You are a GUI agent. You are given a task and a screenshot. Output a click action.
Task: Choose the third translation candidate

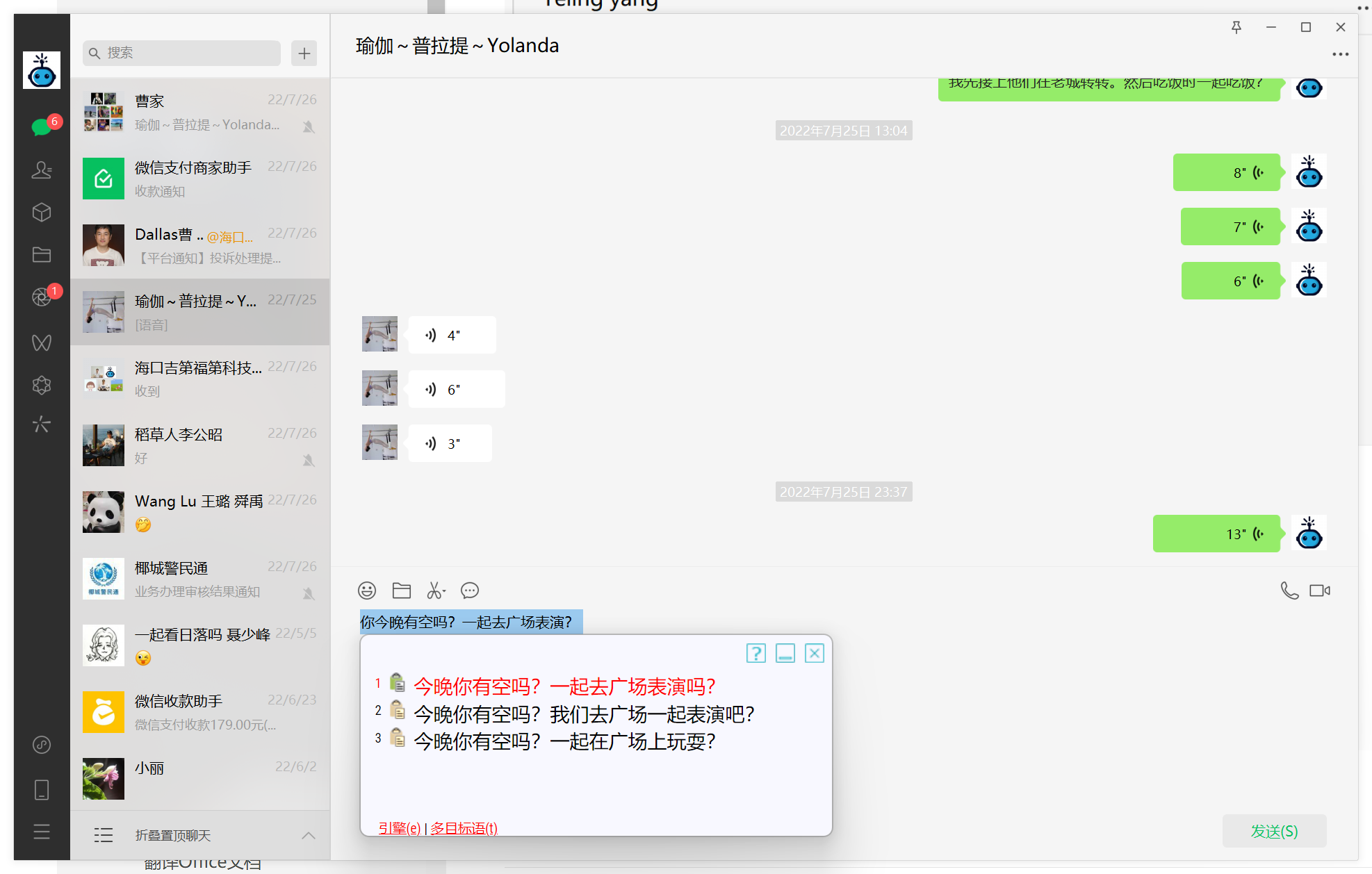pos(564,741)
